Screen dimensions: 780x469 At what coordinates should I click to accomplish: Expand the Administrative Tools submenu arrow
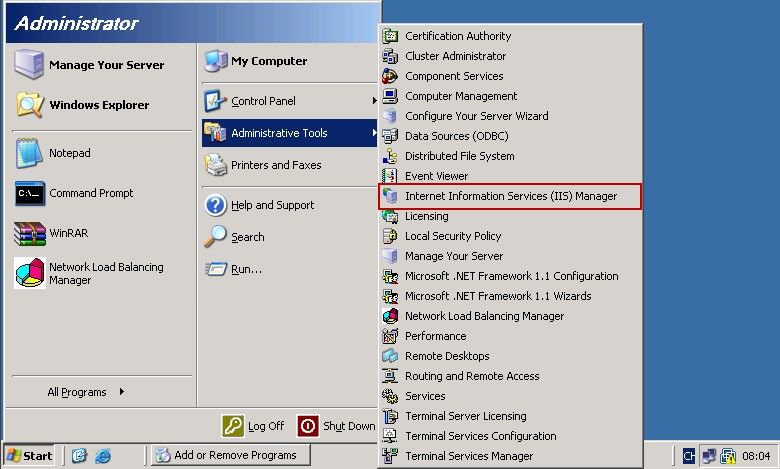(374, 132)
